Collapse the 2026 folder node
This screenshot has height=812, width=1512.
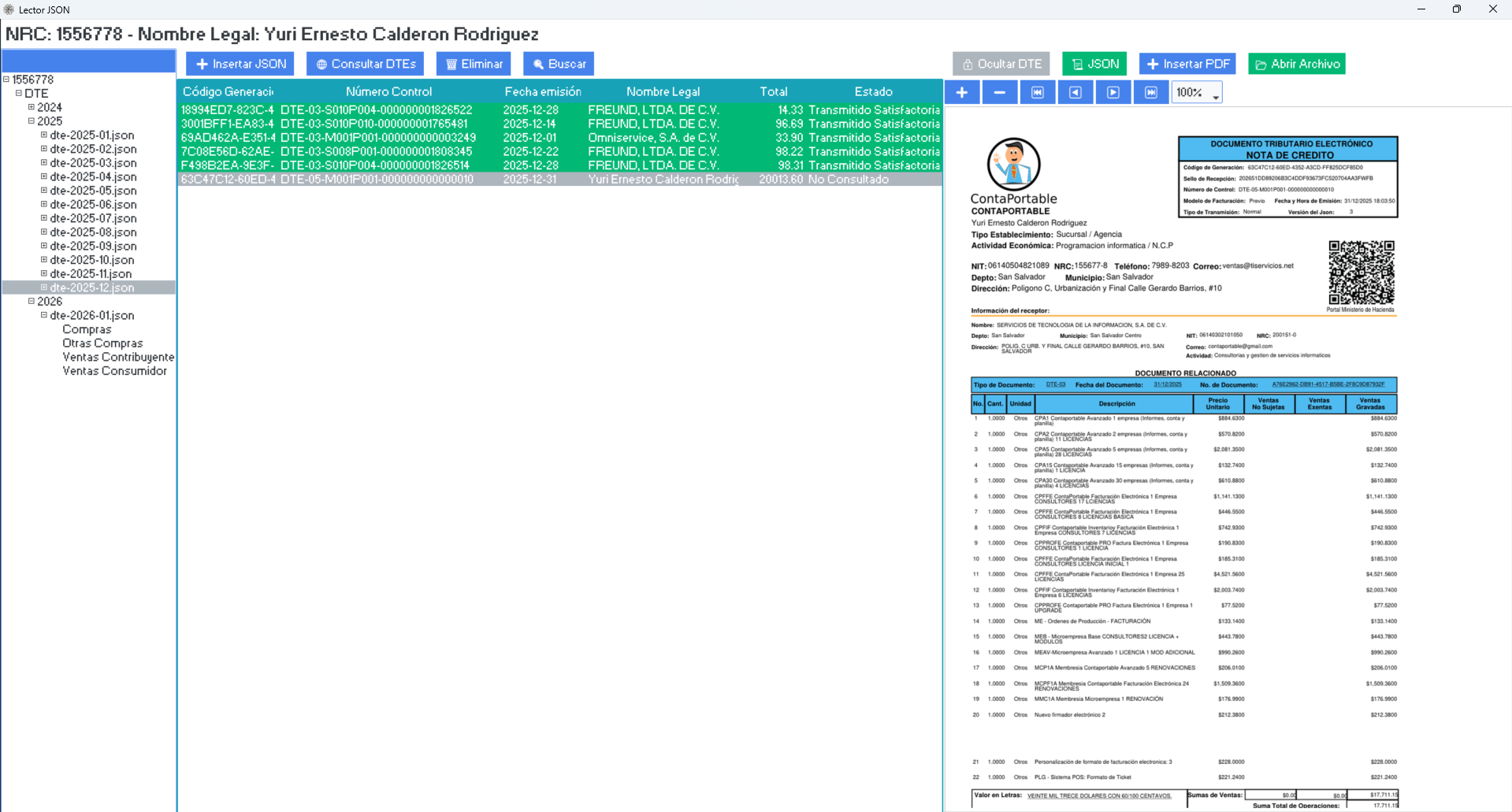pos(31,302)
